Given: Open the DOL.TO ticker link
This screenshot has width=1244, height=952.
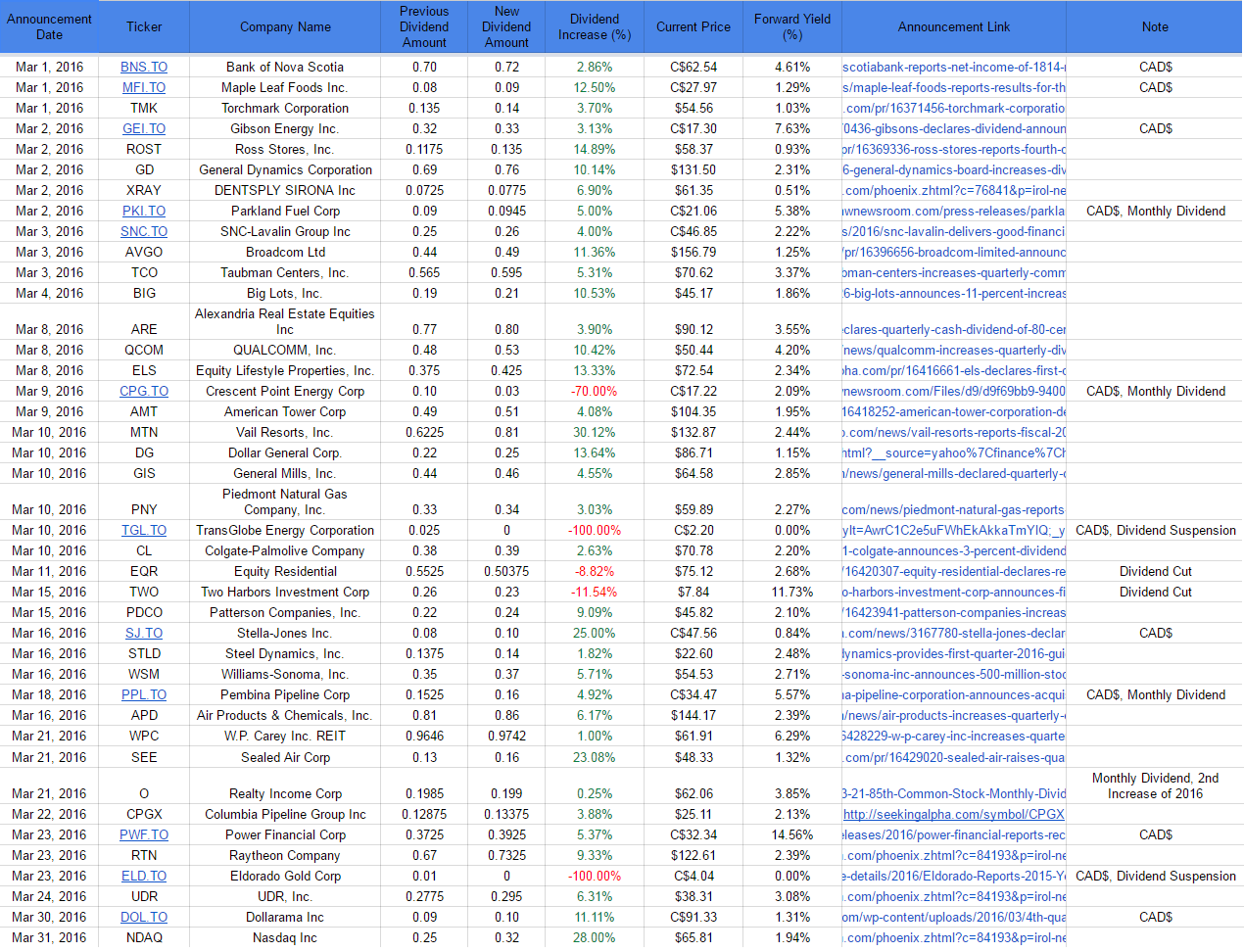Looking at the screenshot, I should pos(144,917).
